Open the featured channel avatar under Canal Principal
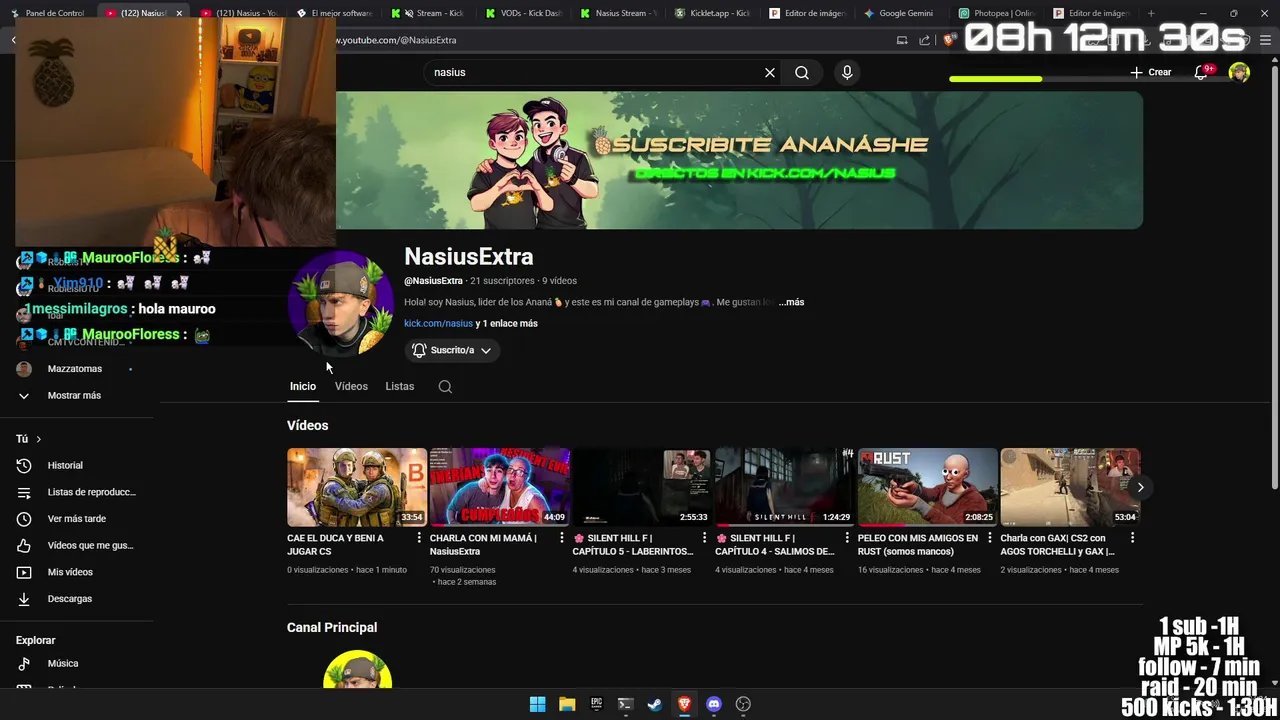The width and height of the screenshot is (1280, 720). click(357, 670)
